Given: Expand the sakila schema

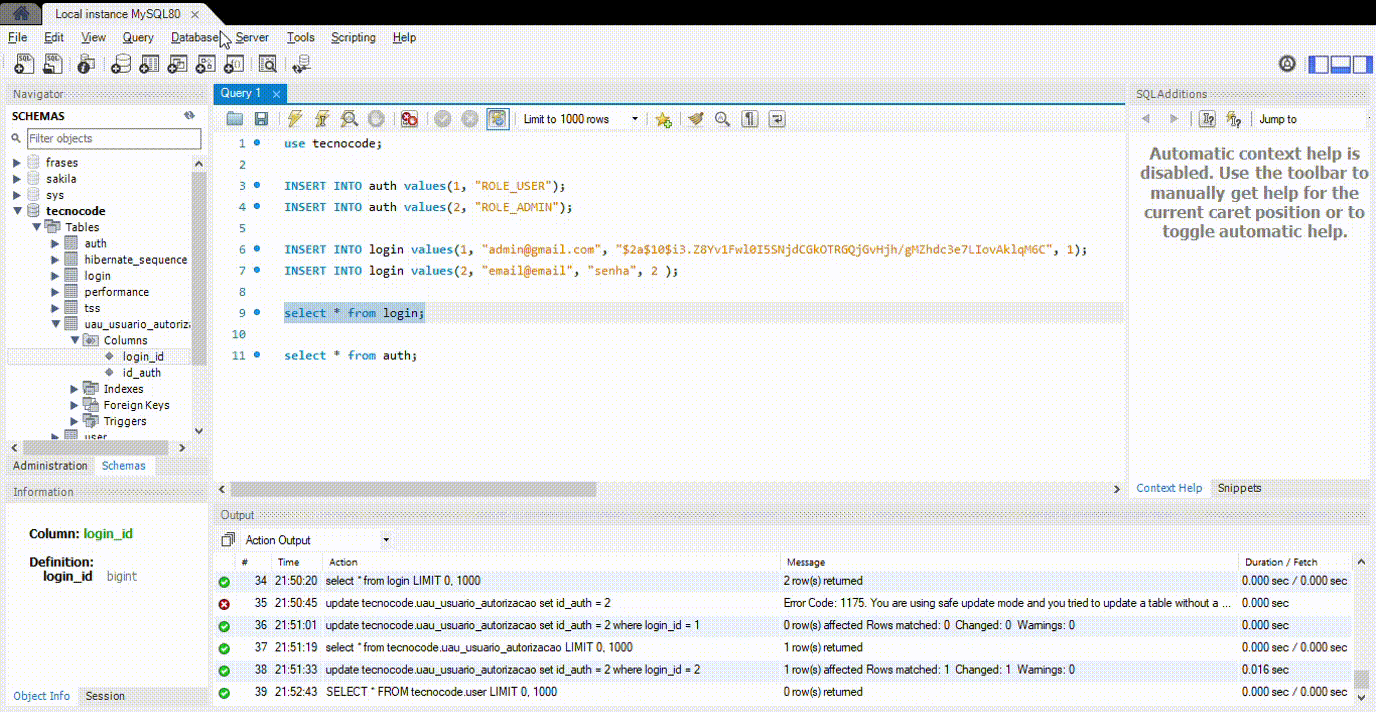Looking at the screenshot, I should pyautogui.click(x=17, y=179).
